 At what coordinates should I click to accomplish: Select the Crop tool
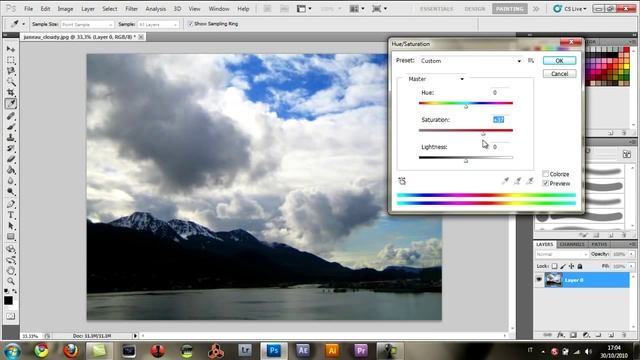click(11, 93)
